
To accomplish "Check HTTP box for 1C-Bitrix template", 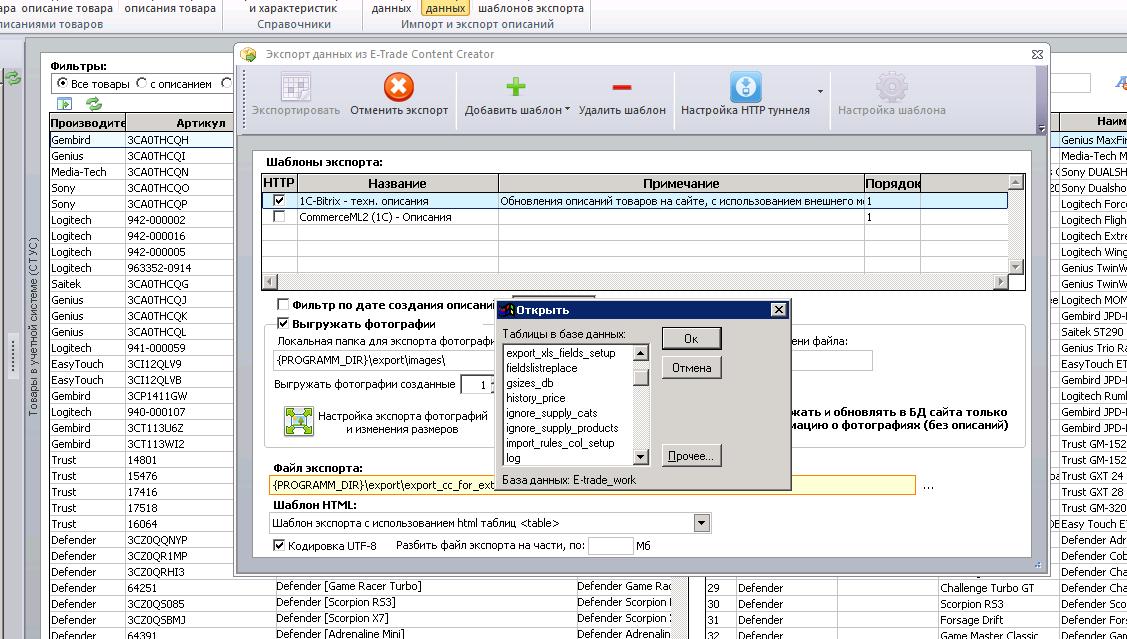I will [x=279, y=201].
